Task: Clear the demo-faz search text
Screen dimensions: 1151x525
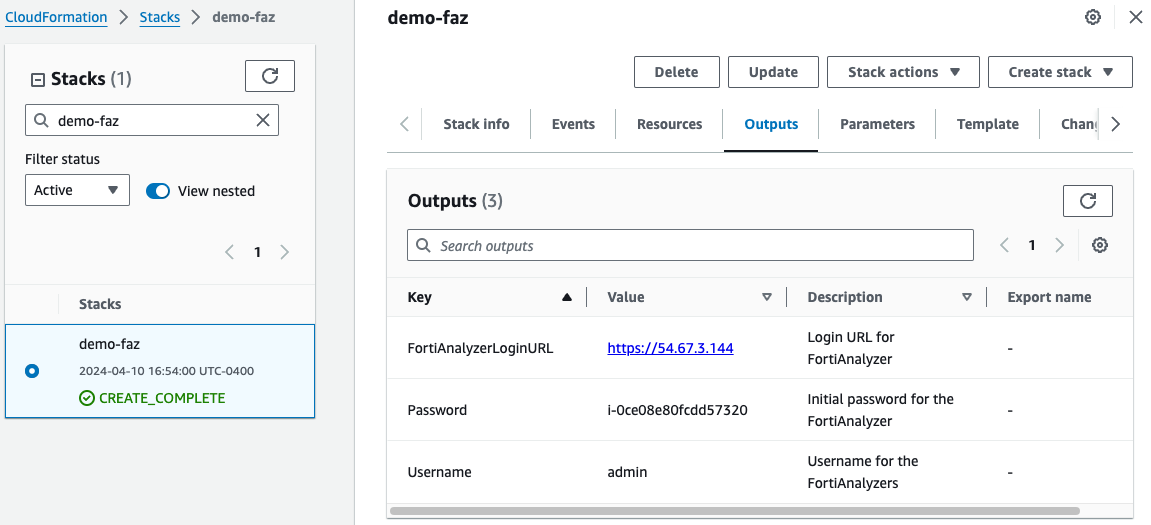Action: pos(263,120)
